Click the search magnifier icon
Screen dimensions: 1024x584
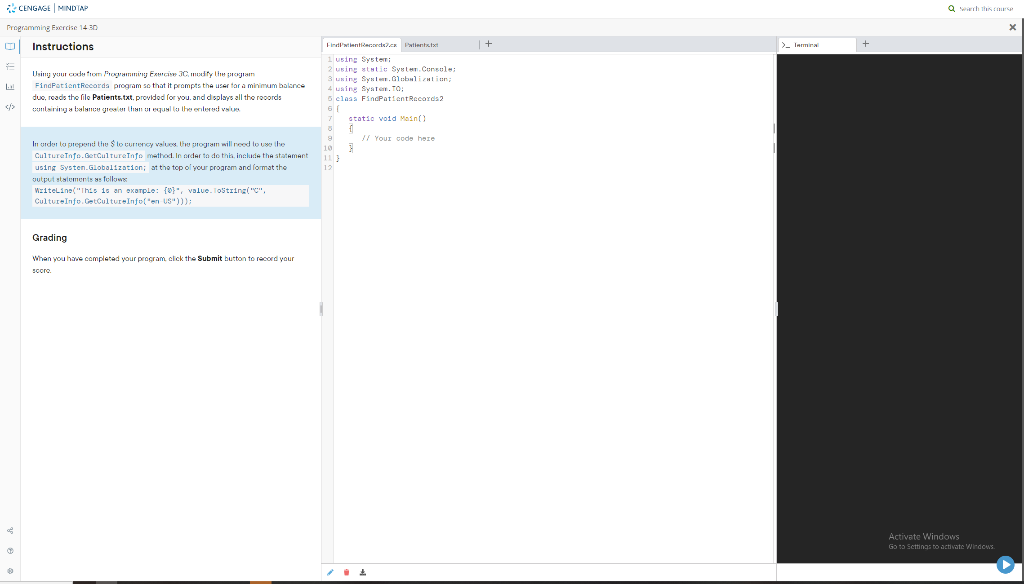pyautogui.click(x=952, y=8)
